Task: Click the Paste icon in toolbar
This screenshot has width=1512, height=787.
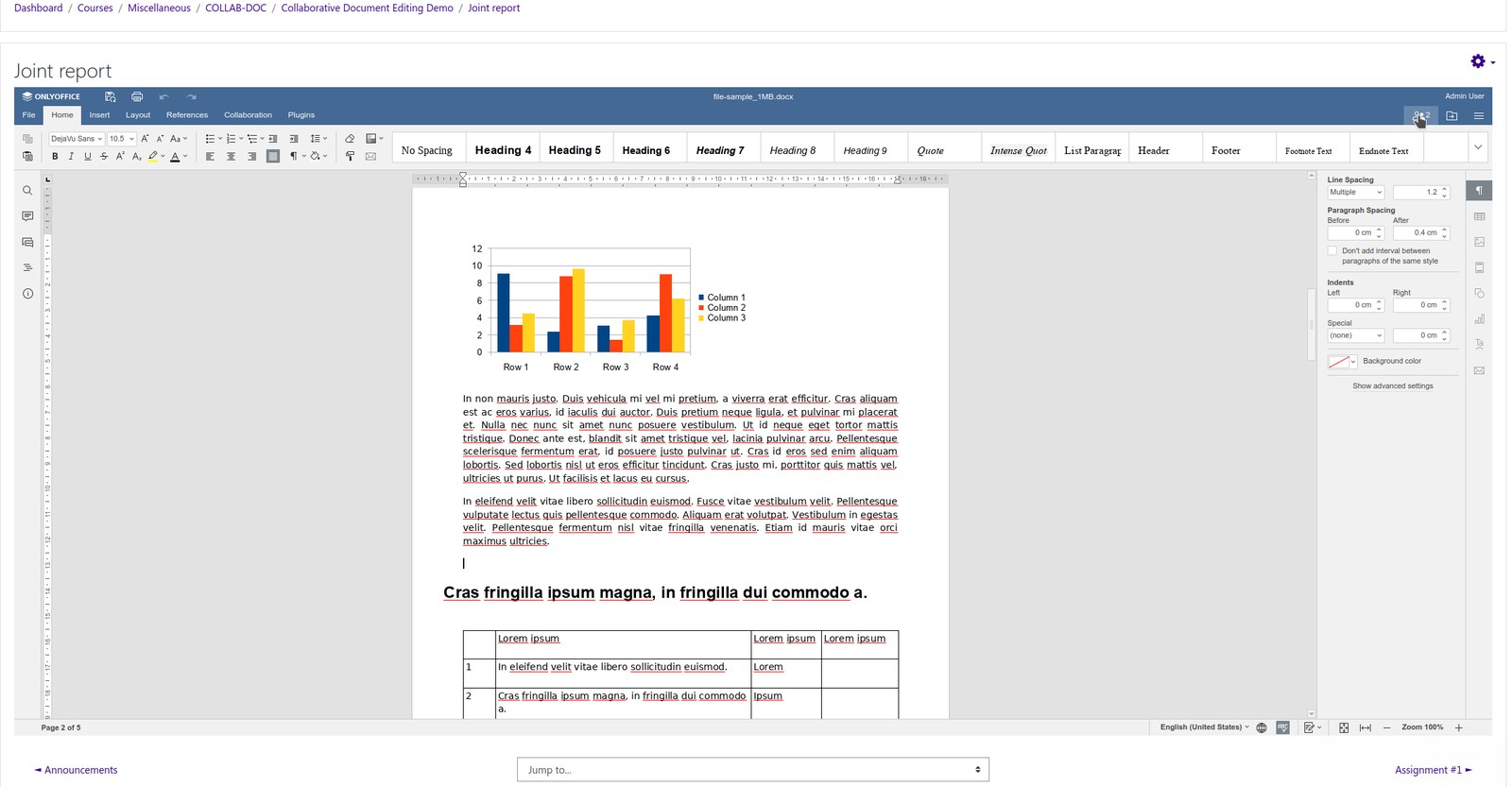Action: 27,156
